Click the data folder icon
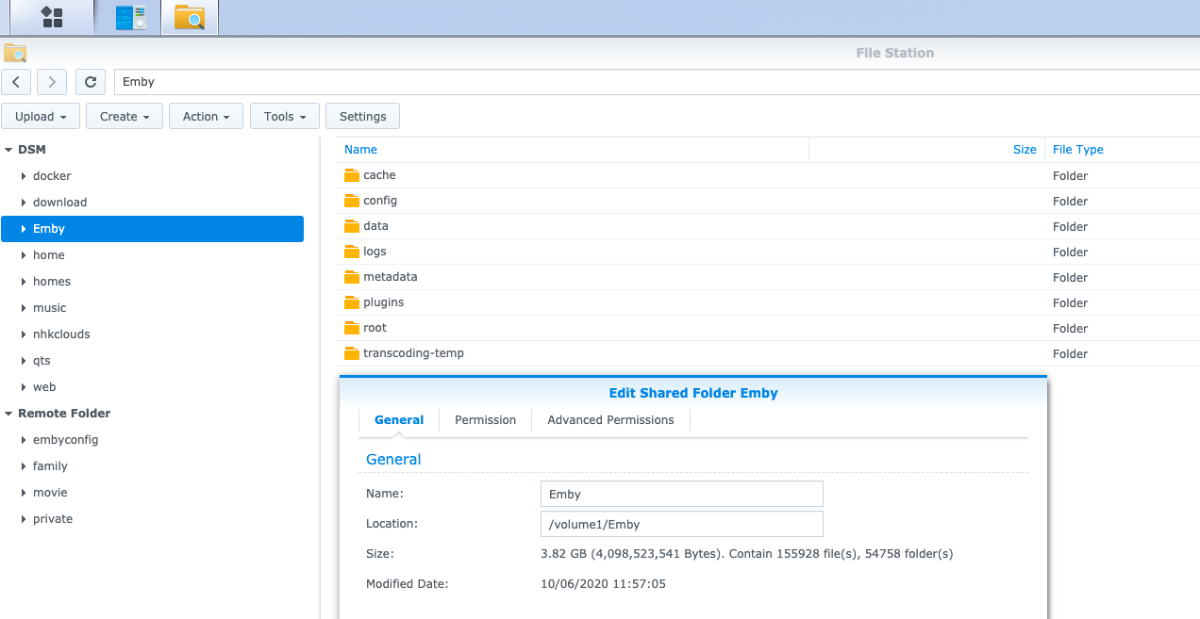The height and width of the screenshot is (619, 1200). pyautogui.click(x=351, y=226)
